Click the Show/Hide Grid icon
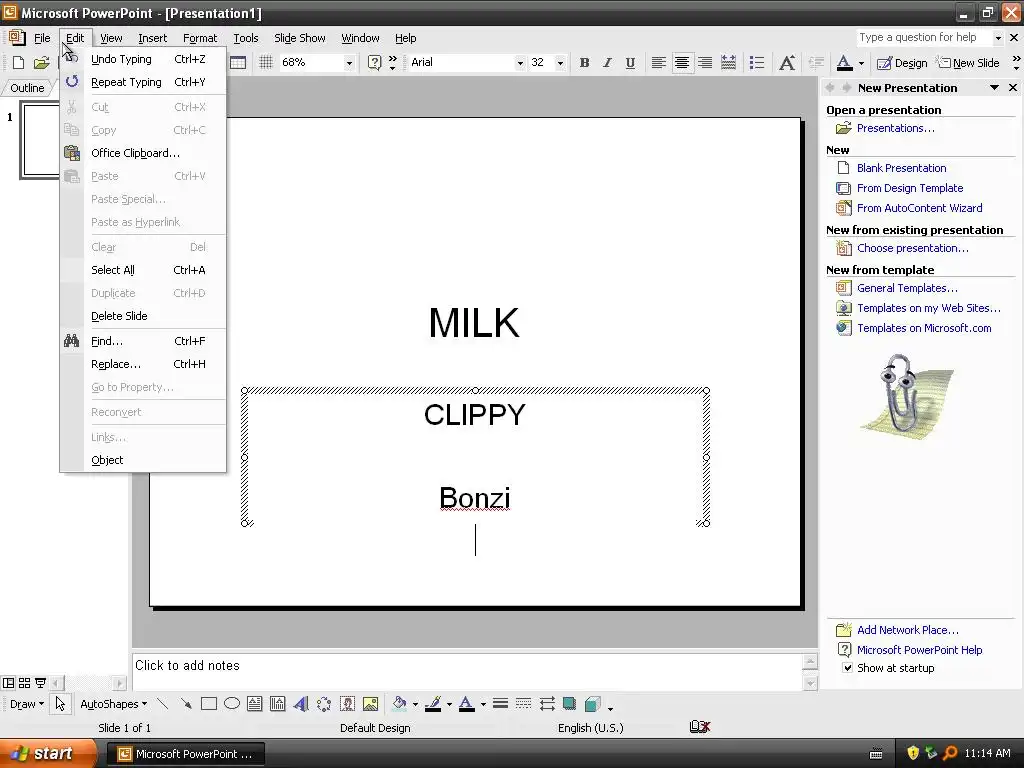Screen dimensions: 1024x768 click(x=265, y=63)
